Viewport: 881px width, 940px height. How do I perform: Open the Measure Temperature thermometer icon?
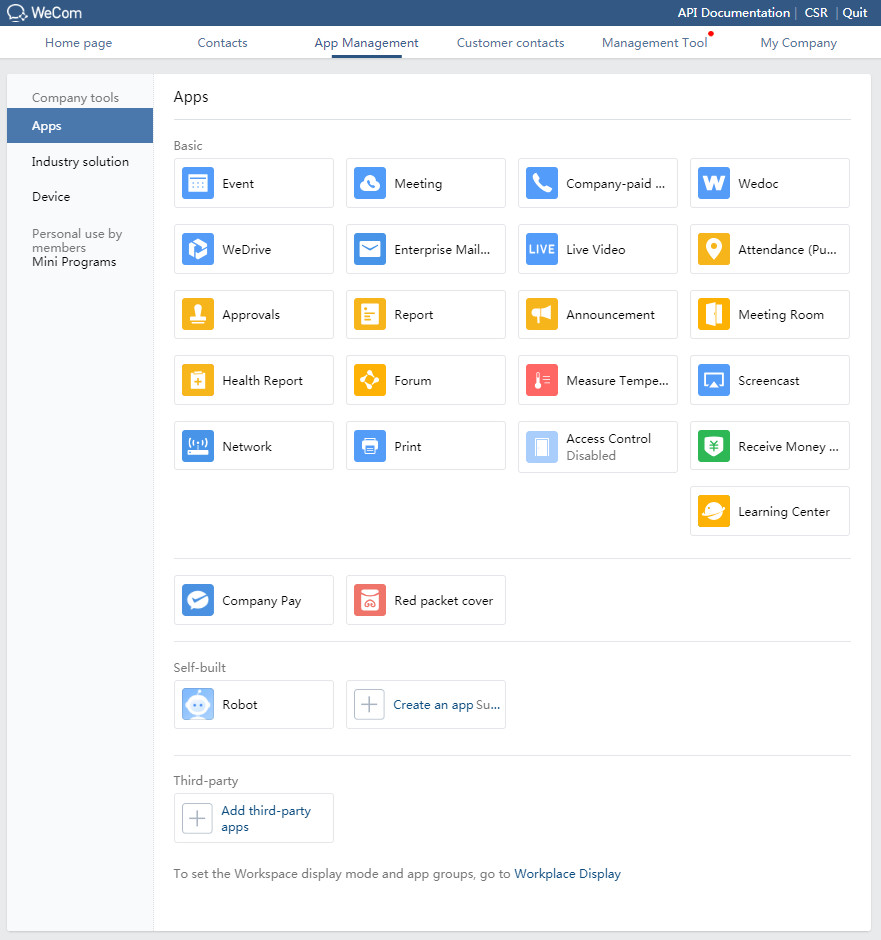tap(542, 380)
